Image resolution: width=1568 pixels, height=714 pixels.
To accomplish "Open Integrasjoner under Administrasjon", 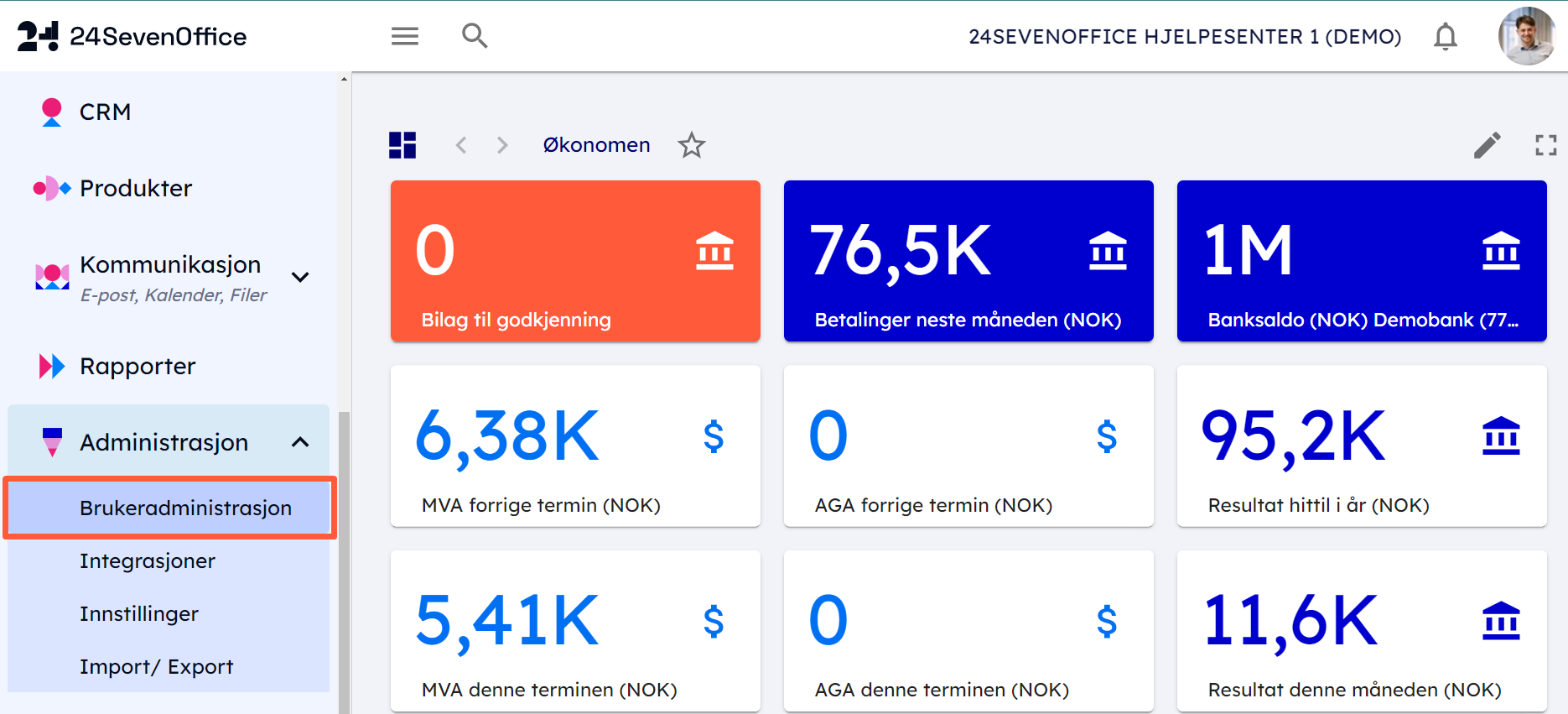I will tap(148, 560).
